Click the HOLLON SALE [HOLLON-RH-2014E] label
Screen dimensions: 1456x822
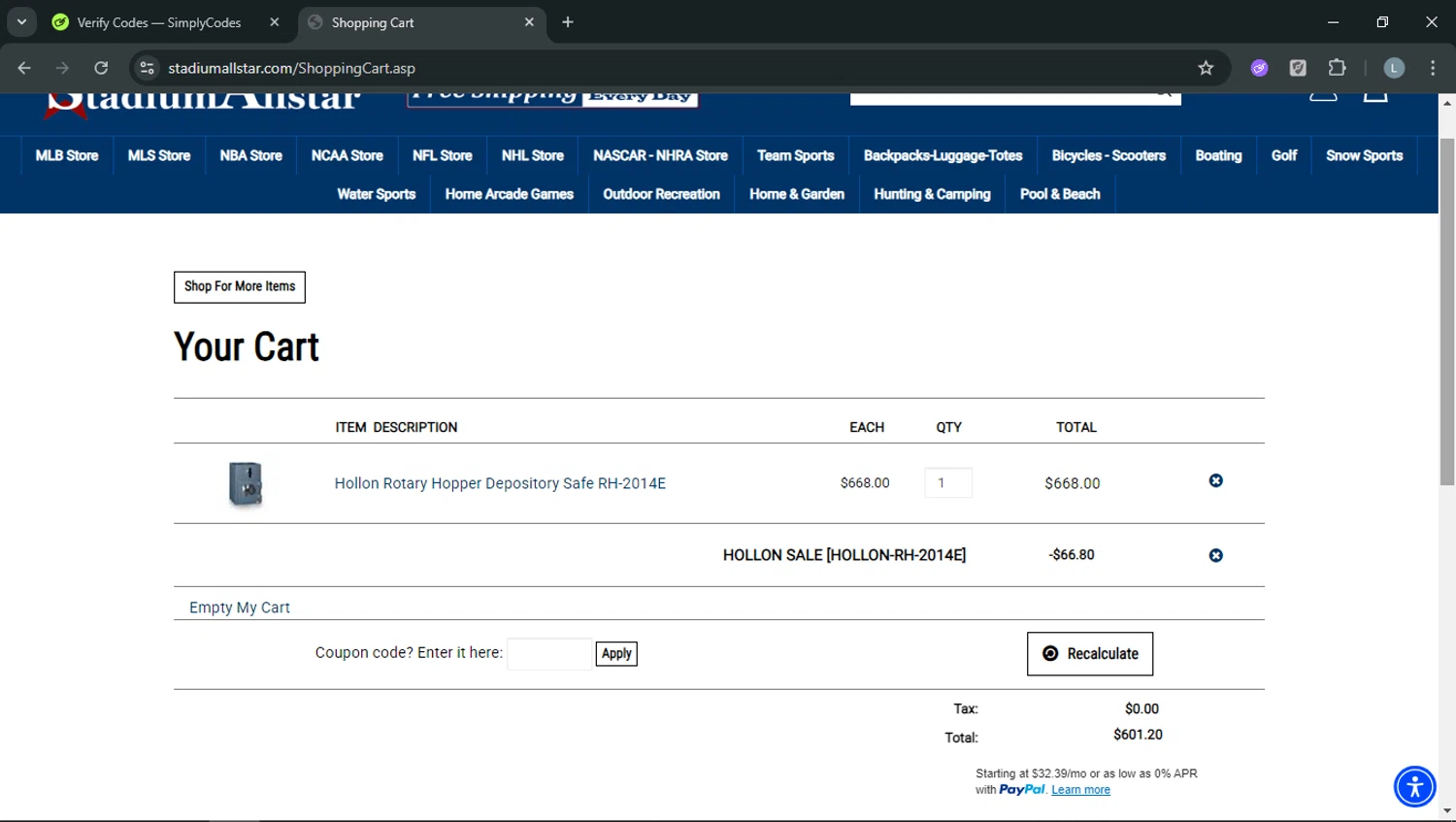(x=844, y=555)
